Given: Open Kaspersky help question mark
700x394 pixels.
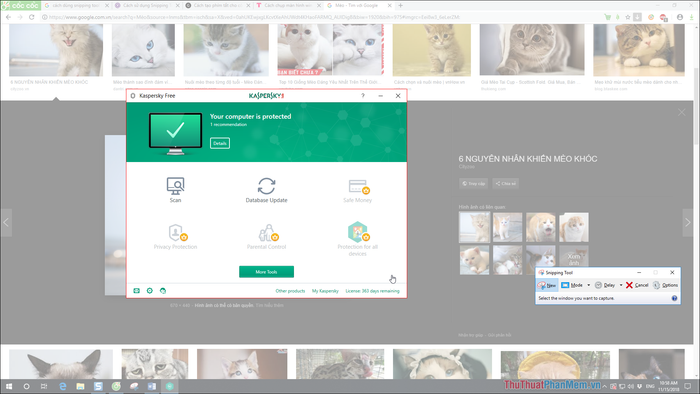Looking at the screenshot, I should pyautogui.click(x=363, y=95).
